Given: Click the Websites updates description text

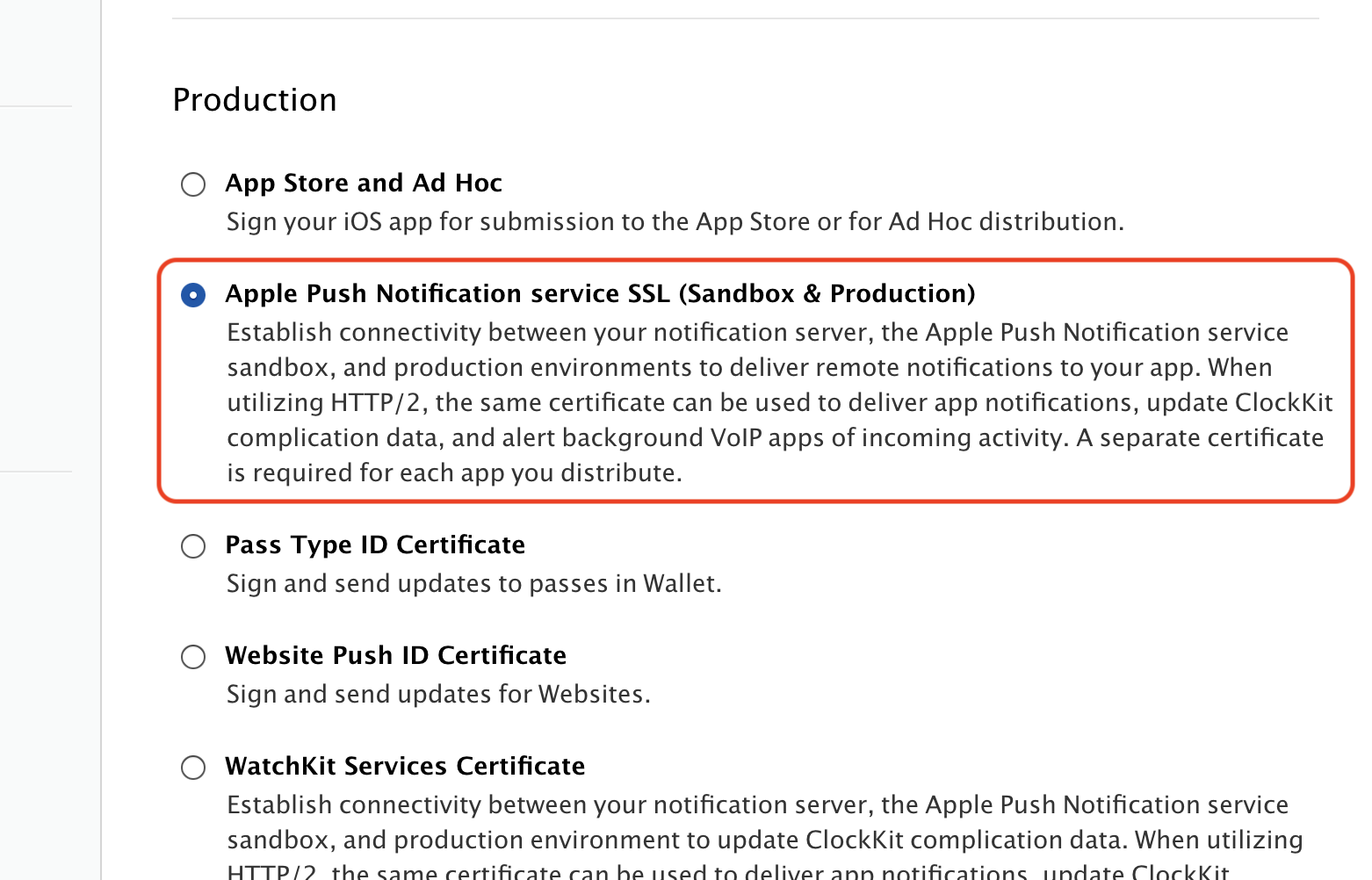Looking at the screenshot, I should (x=438, y=694).
